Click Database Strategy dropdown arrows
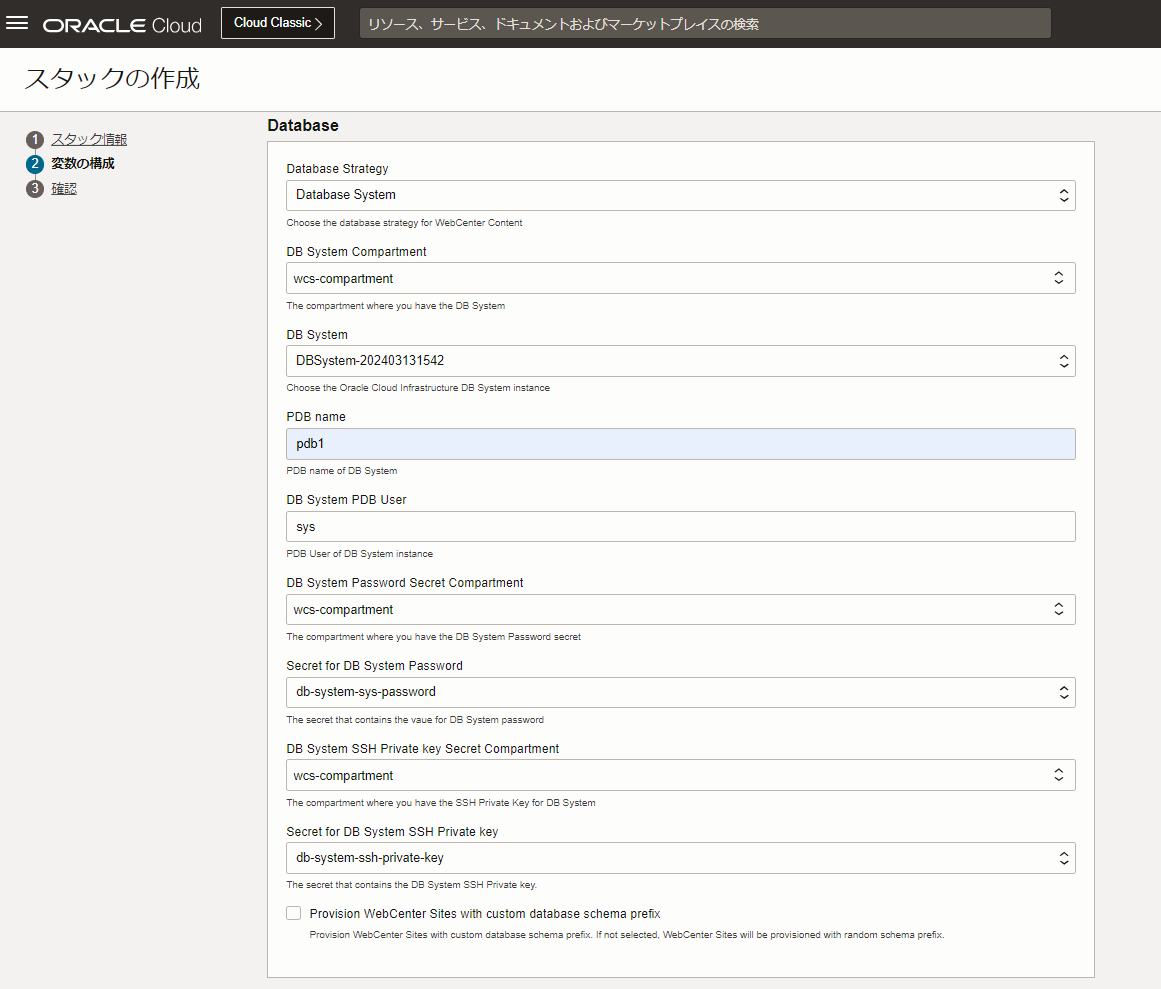 tap(1063, 195)
